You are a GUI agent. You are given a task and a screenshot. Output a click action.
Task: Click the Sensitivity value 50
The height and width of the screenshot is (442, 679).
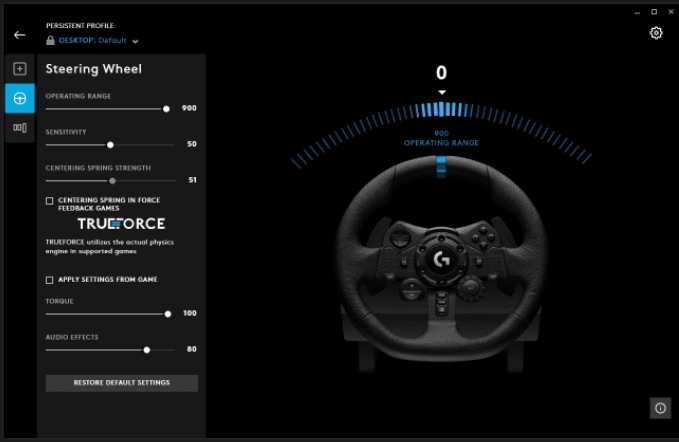tap(192, 144)
